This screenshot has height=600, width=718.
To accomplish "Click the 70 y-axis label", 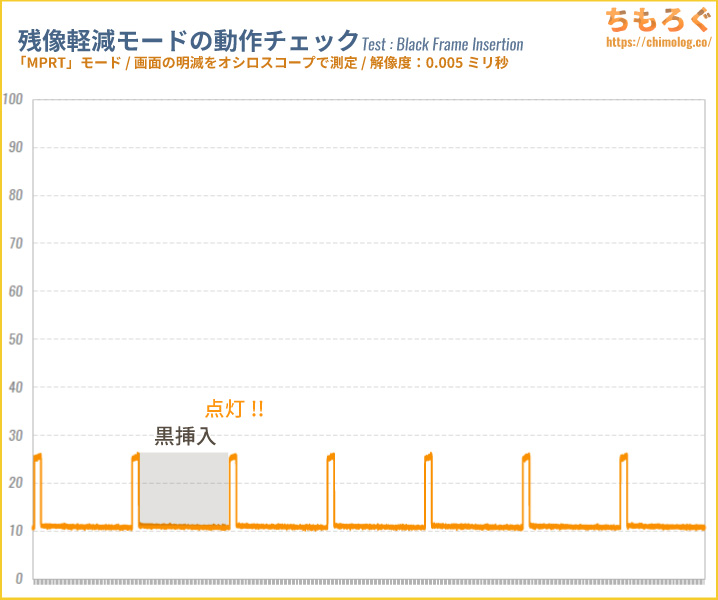I will coord(16,243).
